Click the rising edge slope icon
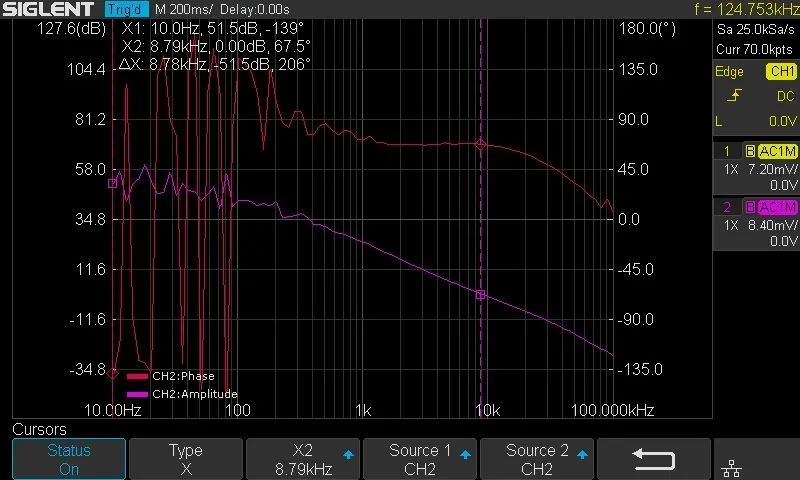800x480 pixels. [x=734, y=95]
